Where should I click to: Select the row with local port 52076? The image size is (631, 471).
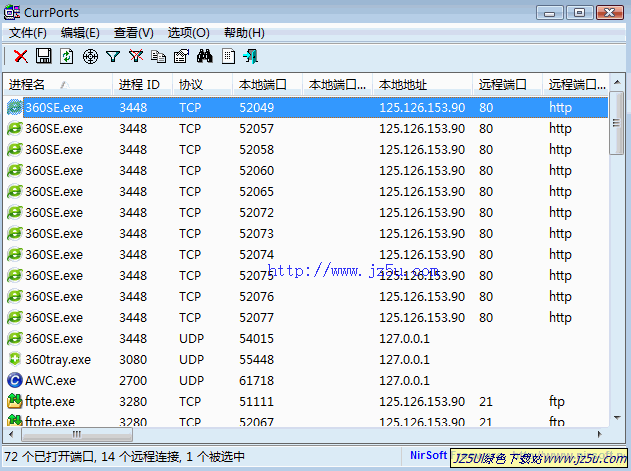click(306, 296)
